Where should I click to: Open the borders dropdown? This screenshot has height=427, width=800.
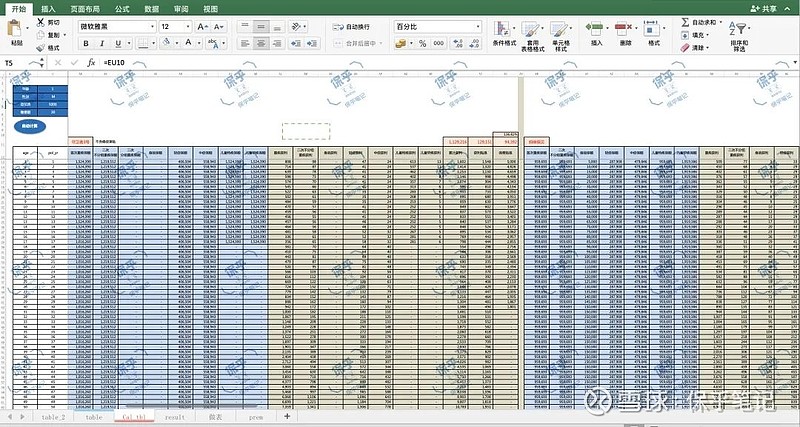(x=153, y=43)
